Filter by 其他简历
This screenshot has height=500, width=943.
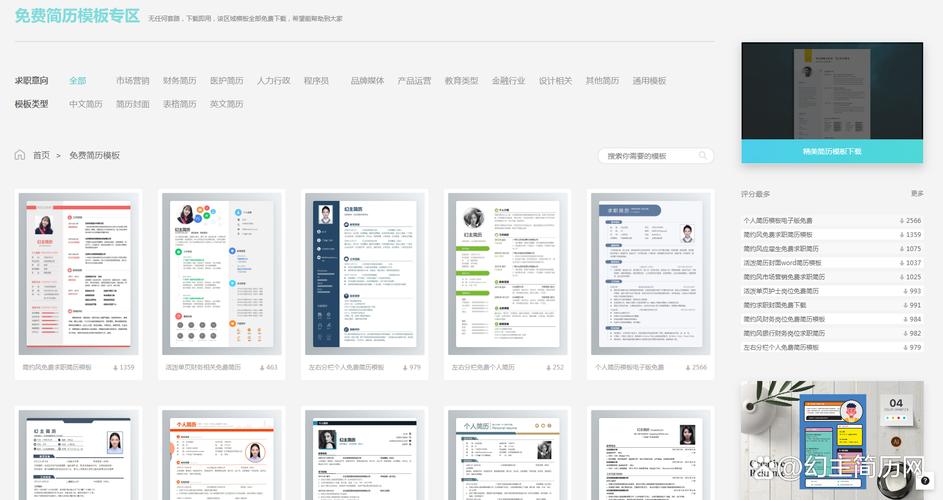(x=602, y=81)
